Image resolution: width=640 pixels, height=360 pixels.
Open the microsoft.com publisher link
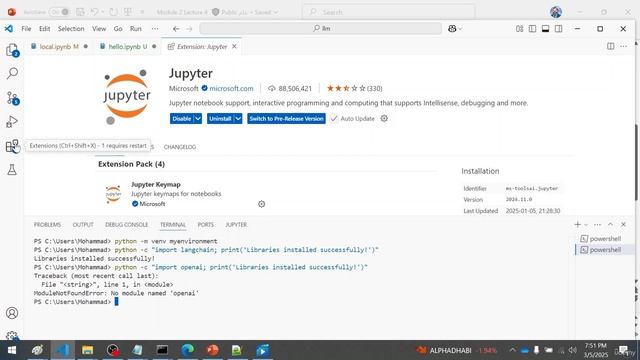pyautogui.click(x=231, y=88)
